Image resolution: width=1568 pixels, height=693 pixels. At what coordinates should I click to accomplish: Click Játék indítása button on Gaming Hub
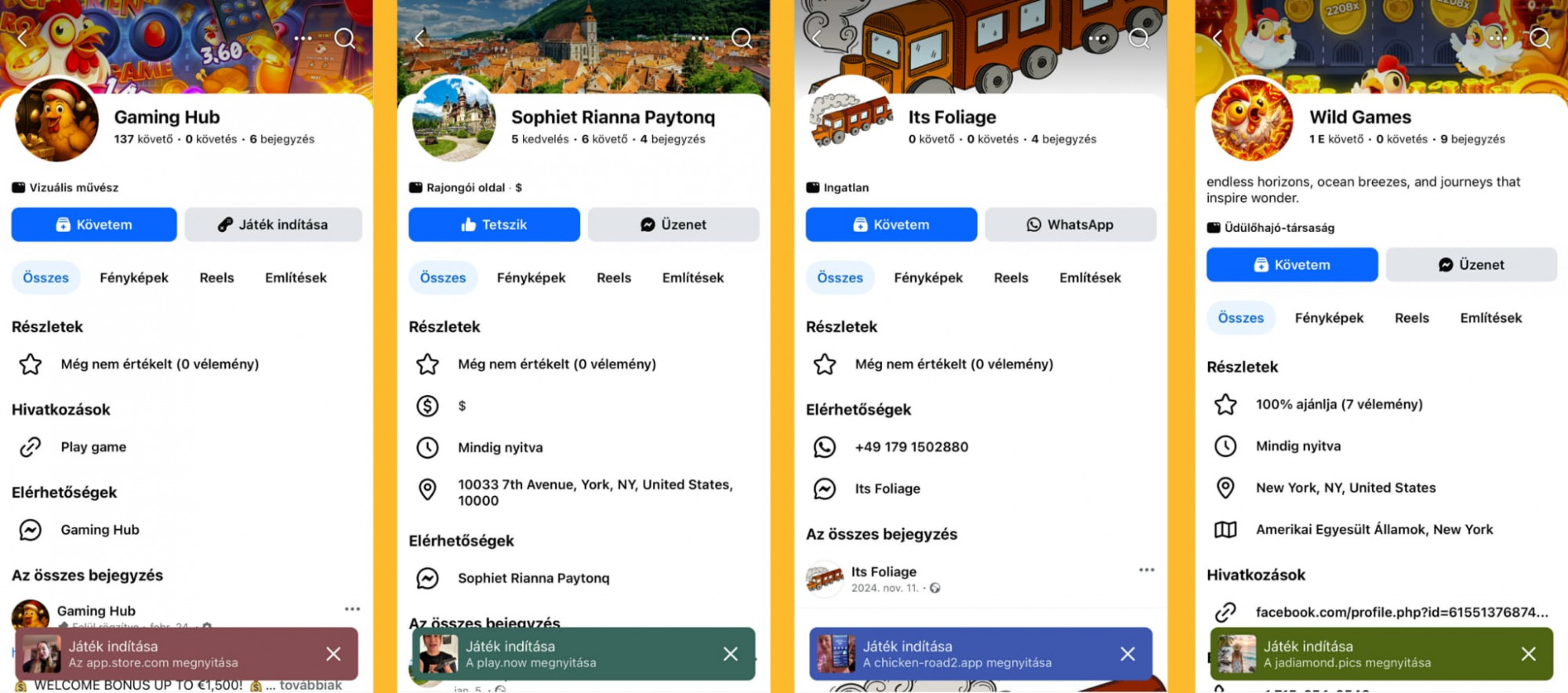point(274,224)
